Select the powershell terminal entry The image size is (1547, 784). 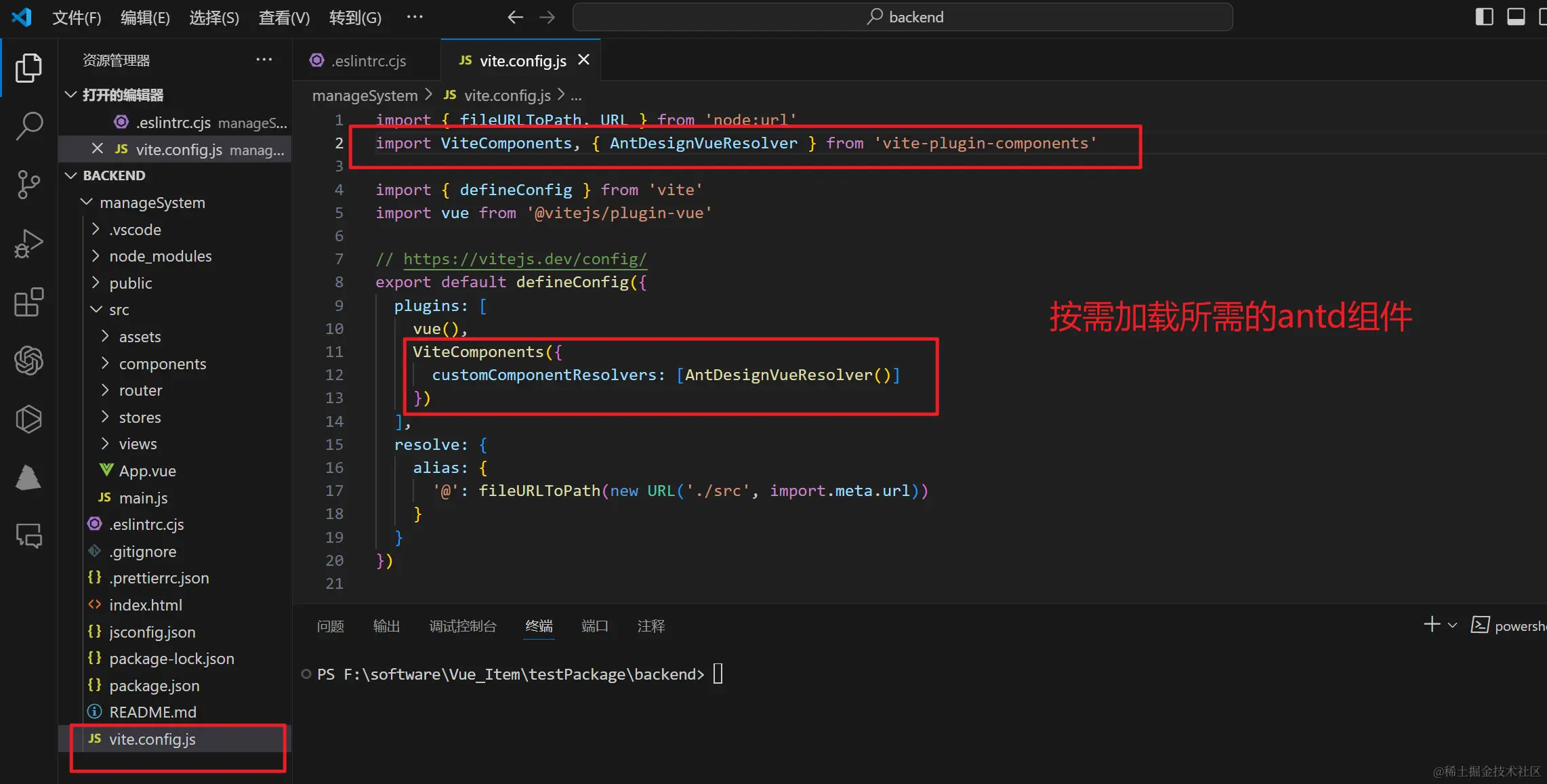(x=1508, y=625)
